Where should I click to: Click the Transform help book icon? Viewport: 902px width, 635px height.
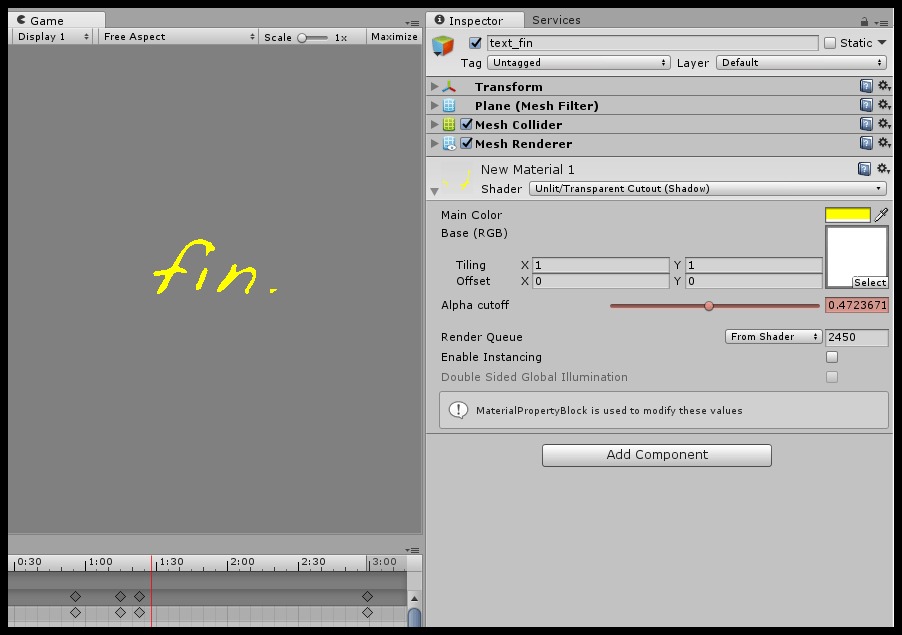[866, 87]
